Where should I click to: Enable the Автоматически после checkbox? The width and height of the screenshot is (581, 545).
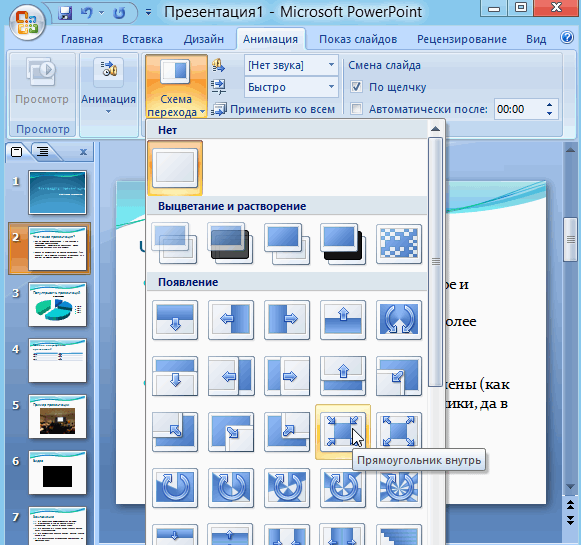(x=356, y=109)
